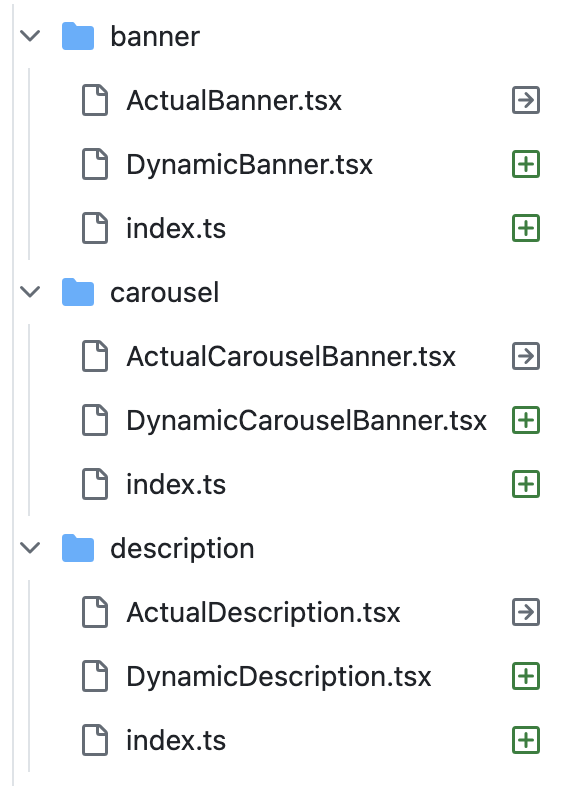Viewport: 572px width, 786px height.
Task: Click the added status icon for DynamicCarouselBanner.tsx
Action: [x=526, y=420]
